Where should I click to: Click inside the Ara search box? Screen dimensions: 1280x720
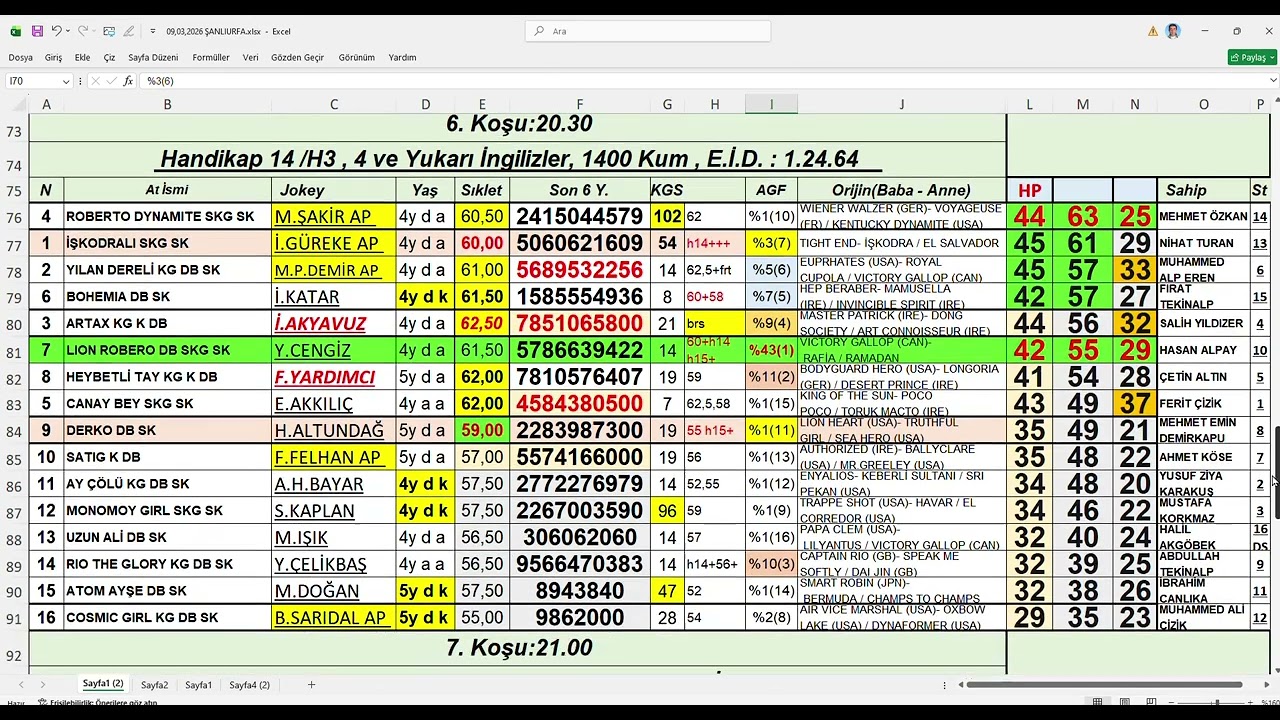tap(648, 31)
